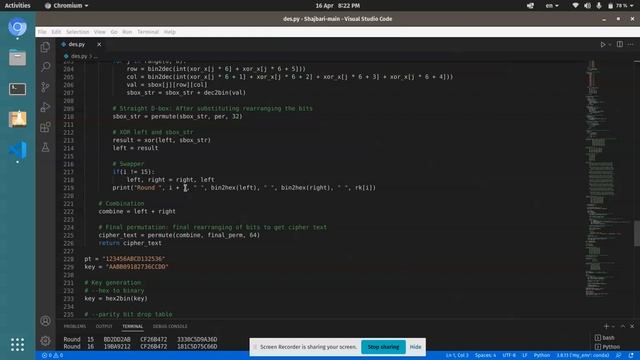Open the Help menu
Screen dimensions: 640x360
coord(169,32)
